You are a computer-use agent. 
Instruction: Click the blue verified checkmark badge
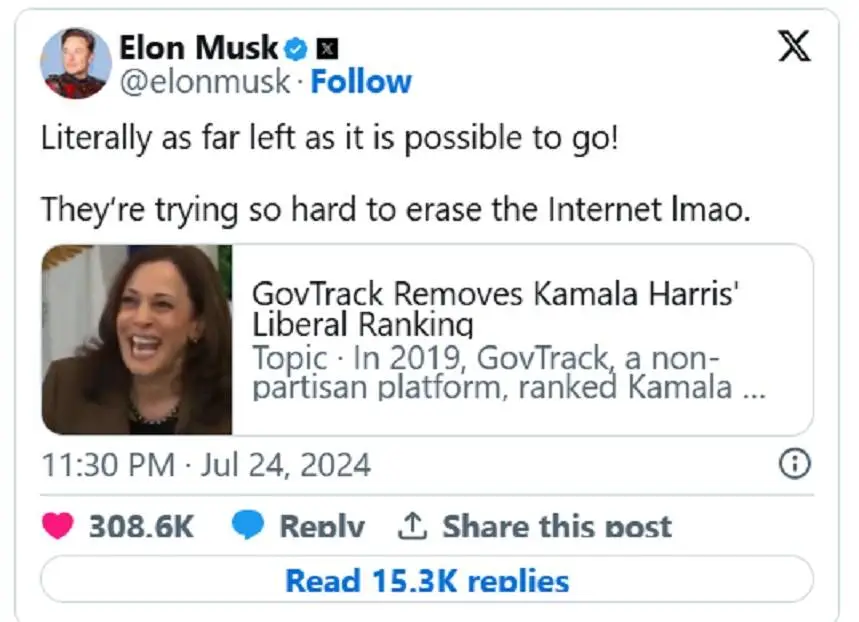point(297,47)
